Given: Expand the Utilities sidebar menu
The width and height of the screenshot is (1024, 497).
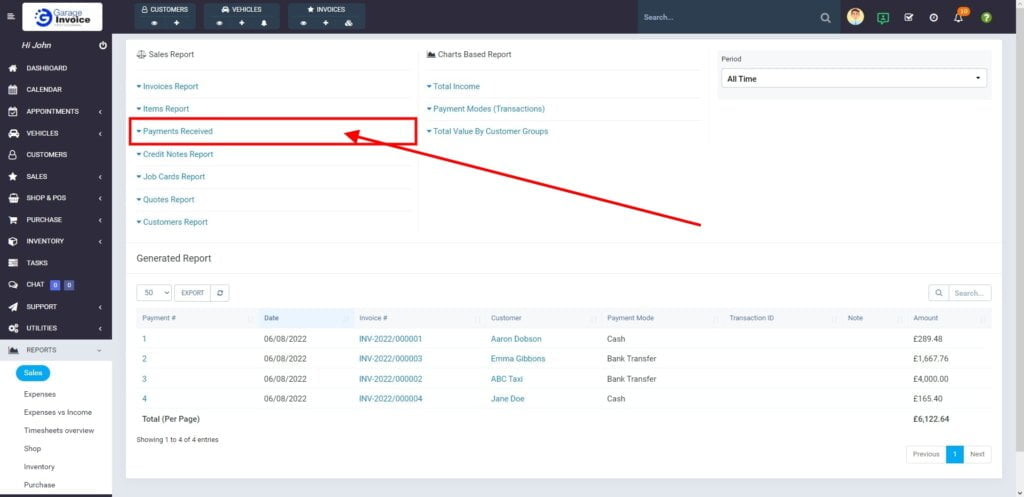Looking at the screenshot, I should [x=56, y=329].
